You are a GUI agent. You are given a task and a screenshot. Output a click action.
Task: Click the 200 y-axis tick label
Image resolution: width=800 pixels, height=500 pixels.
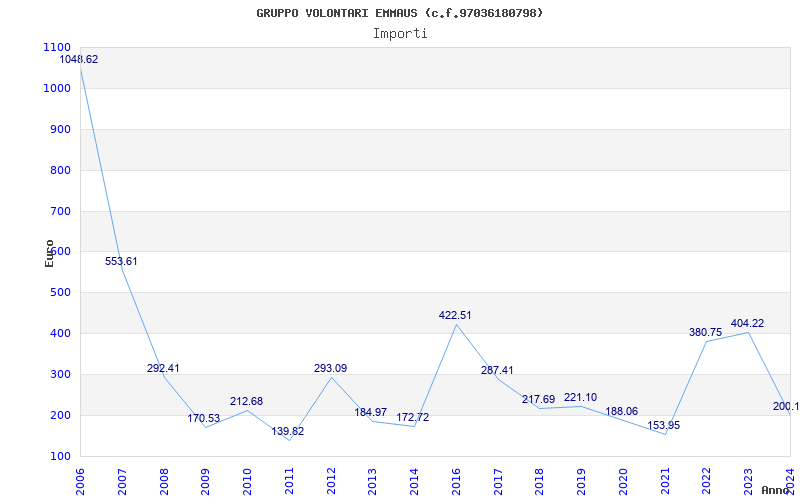[x=60, y=415]
